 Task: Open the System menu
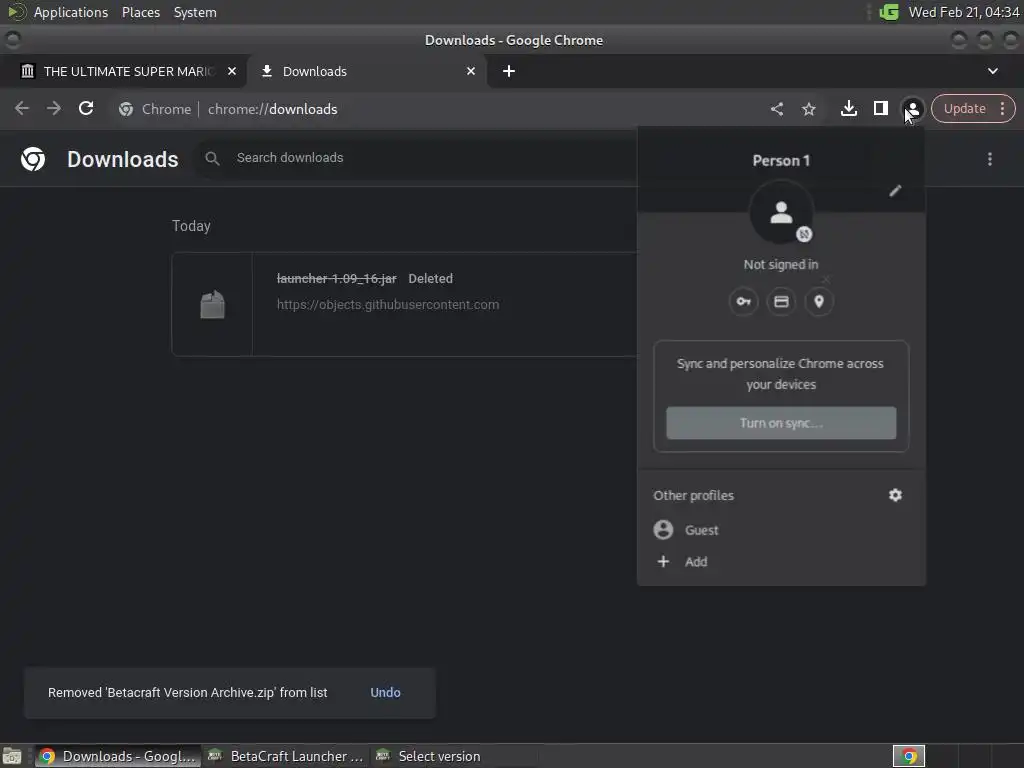click(x=195, y=12)
